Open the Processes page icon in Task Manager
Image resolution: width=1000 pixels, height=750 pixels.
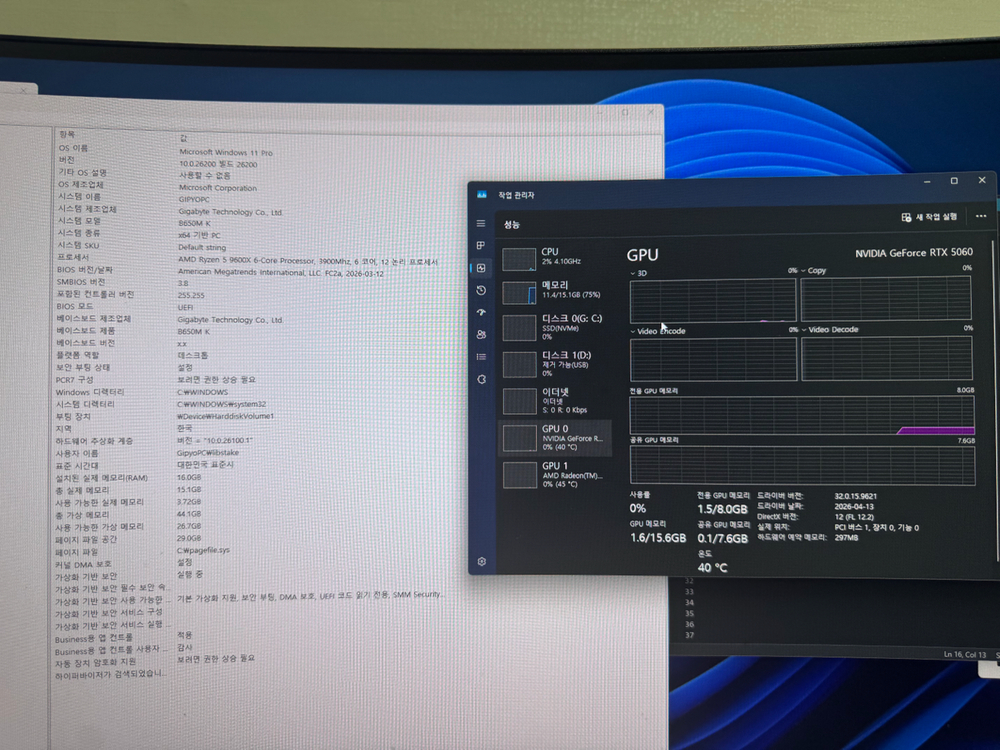(481, 246)
